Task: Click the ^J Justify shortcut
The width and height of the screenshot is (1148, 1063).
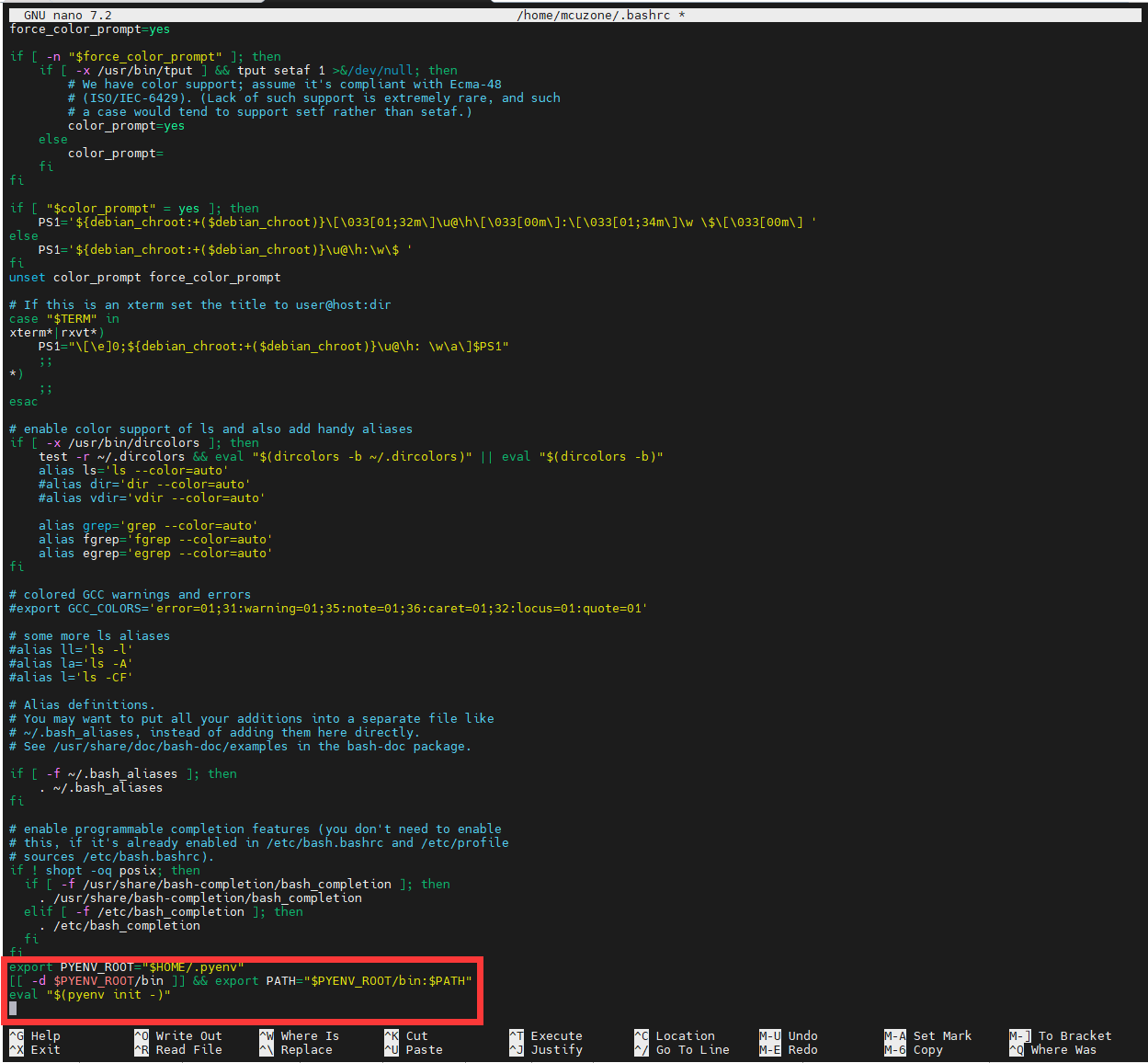Action: pyautogui.click(x=546, y=1049)
